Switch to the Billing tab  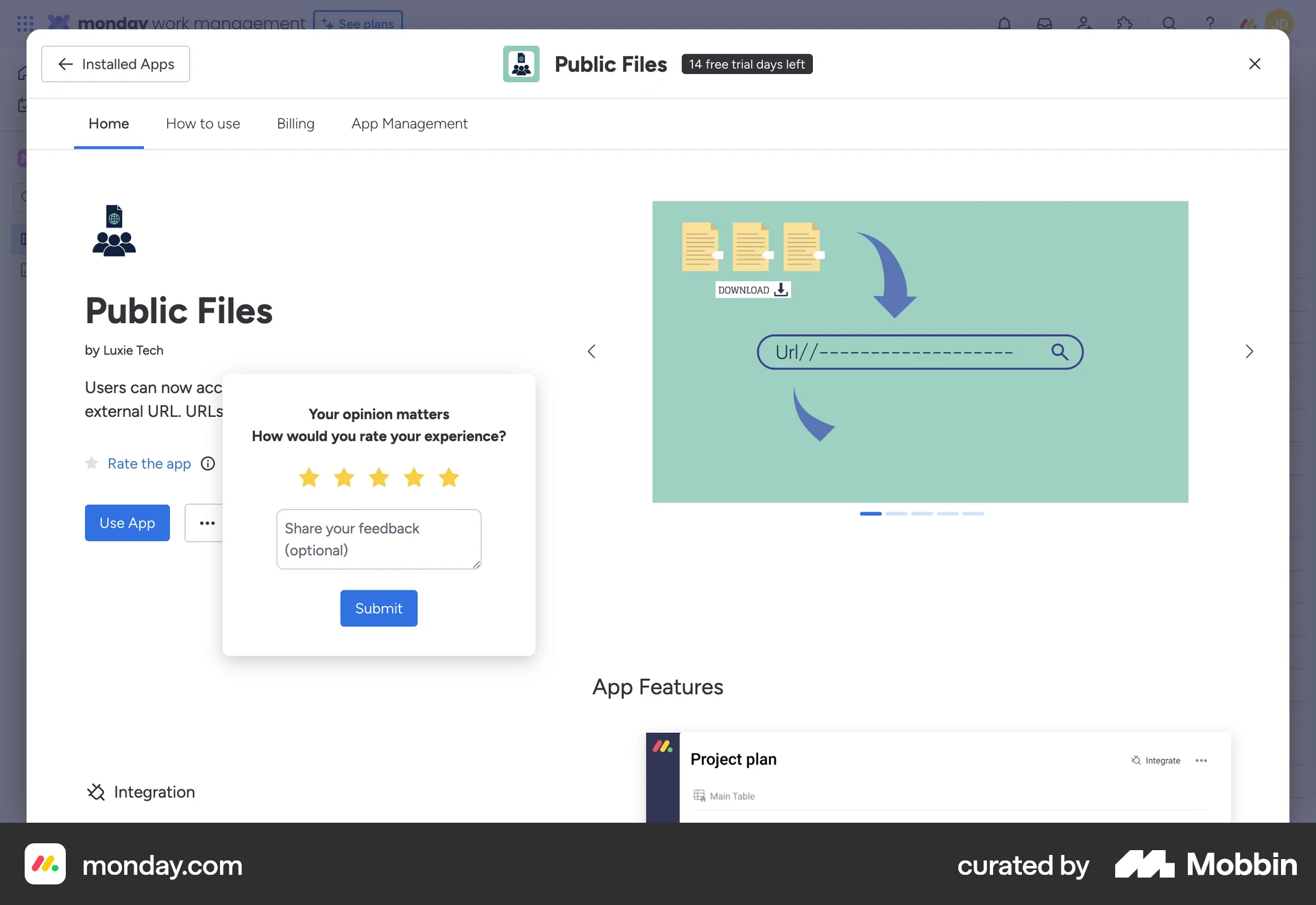(x=295, y=124)
